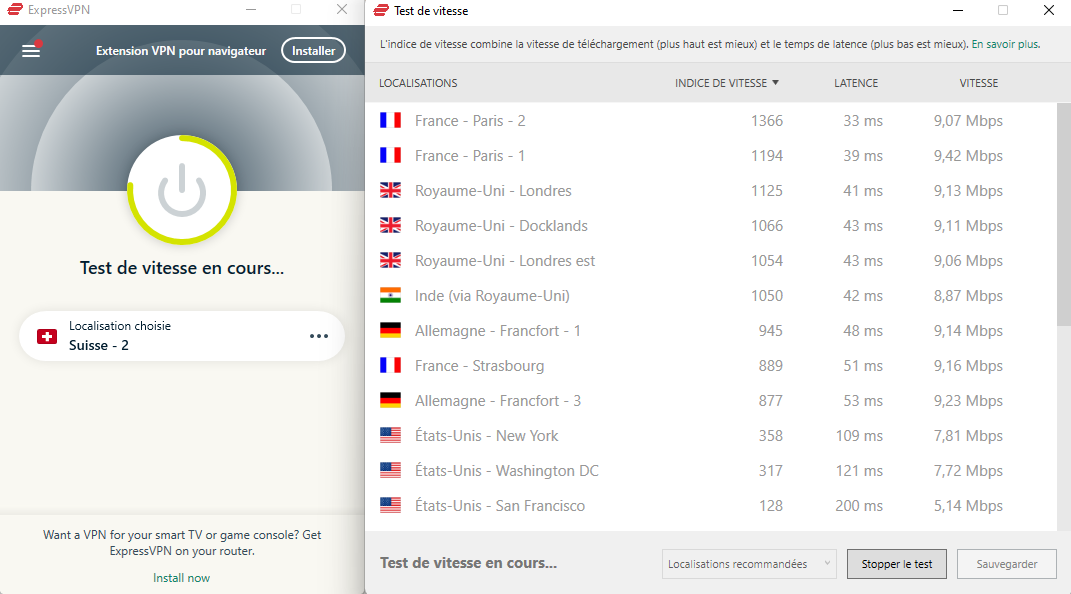Select Royaume-Uni - Londres row
The height and width of the screenshot is (594, 1071).
pos(711,190)
